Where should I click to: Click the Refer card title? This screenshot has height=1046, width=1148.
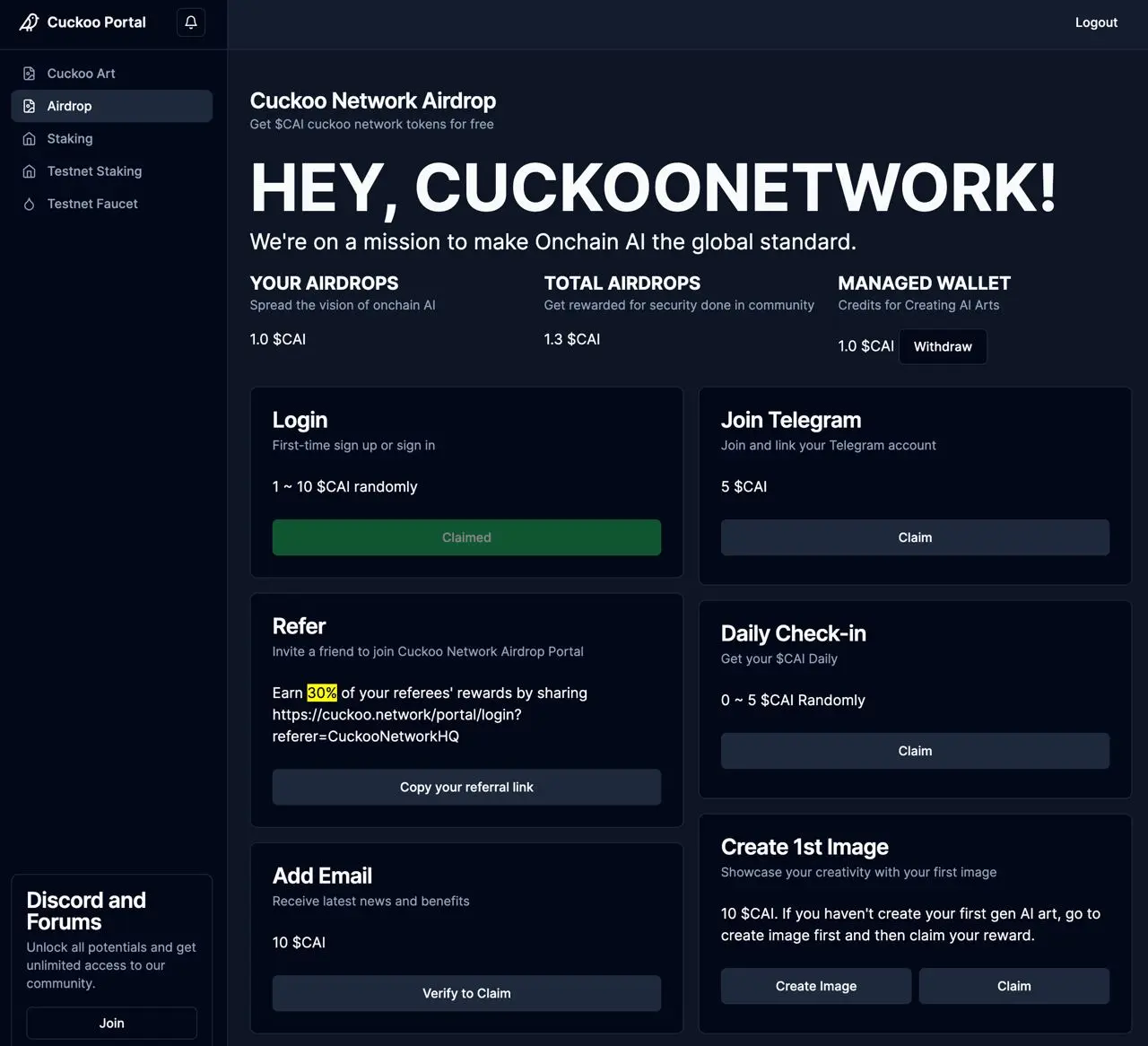pyautogui.click(x=299, y=626)
